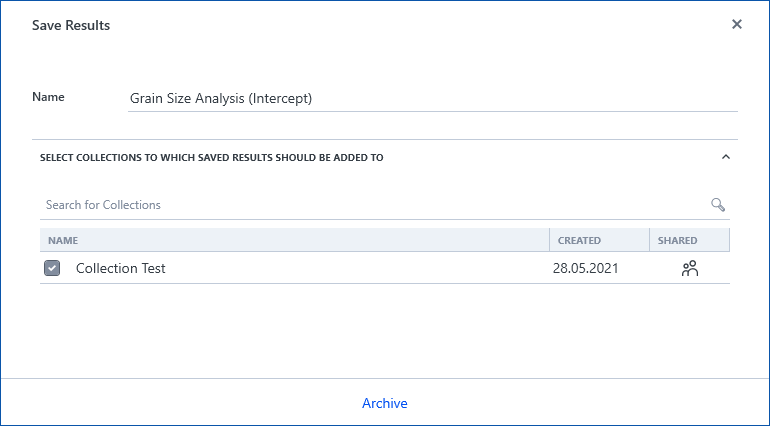The image size is (770, 426).
Task: Click the Save Results dialog title
Action: click(71, 25)
